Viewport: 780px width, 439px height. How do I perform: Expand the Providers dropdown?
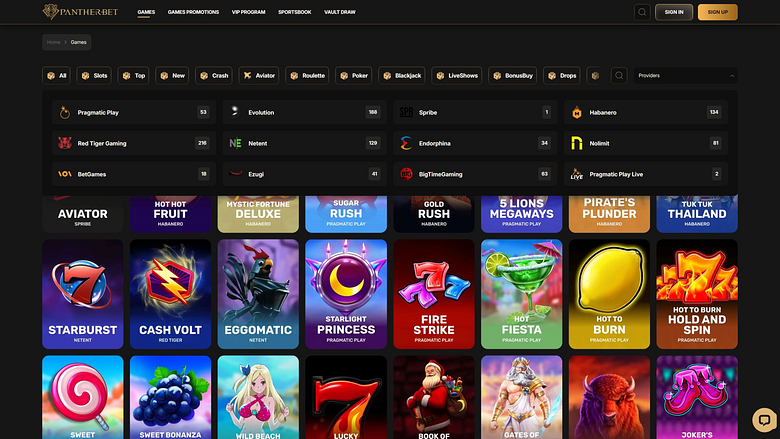point(685,76)
